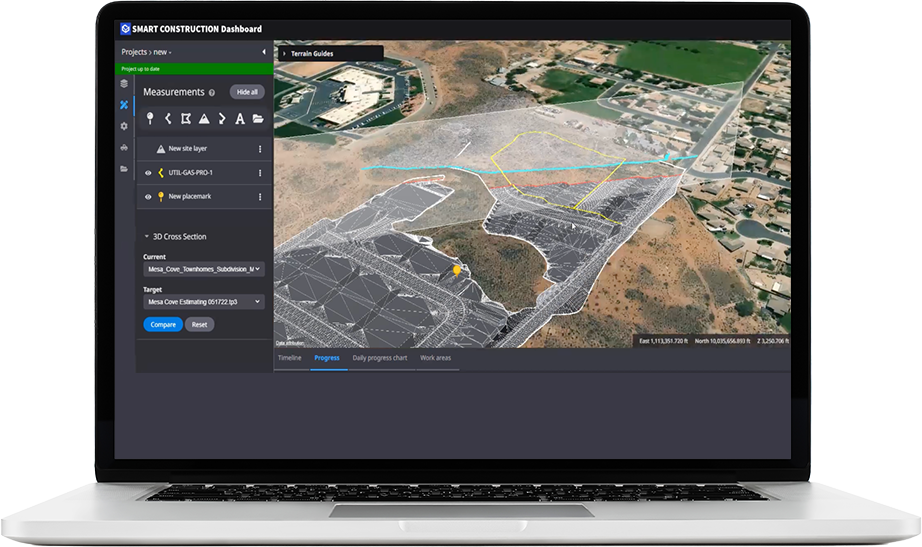922x547 pixels.
Task: Open options menu for New placemark
Action: [x=260, y=196]
